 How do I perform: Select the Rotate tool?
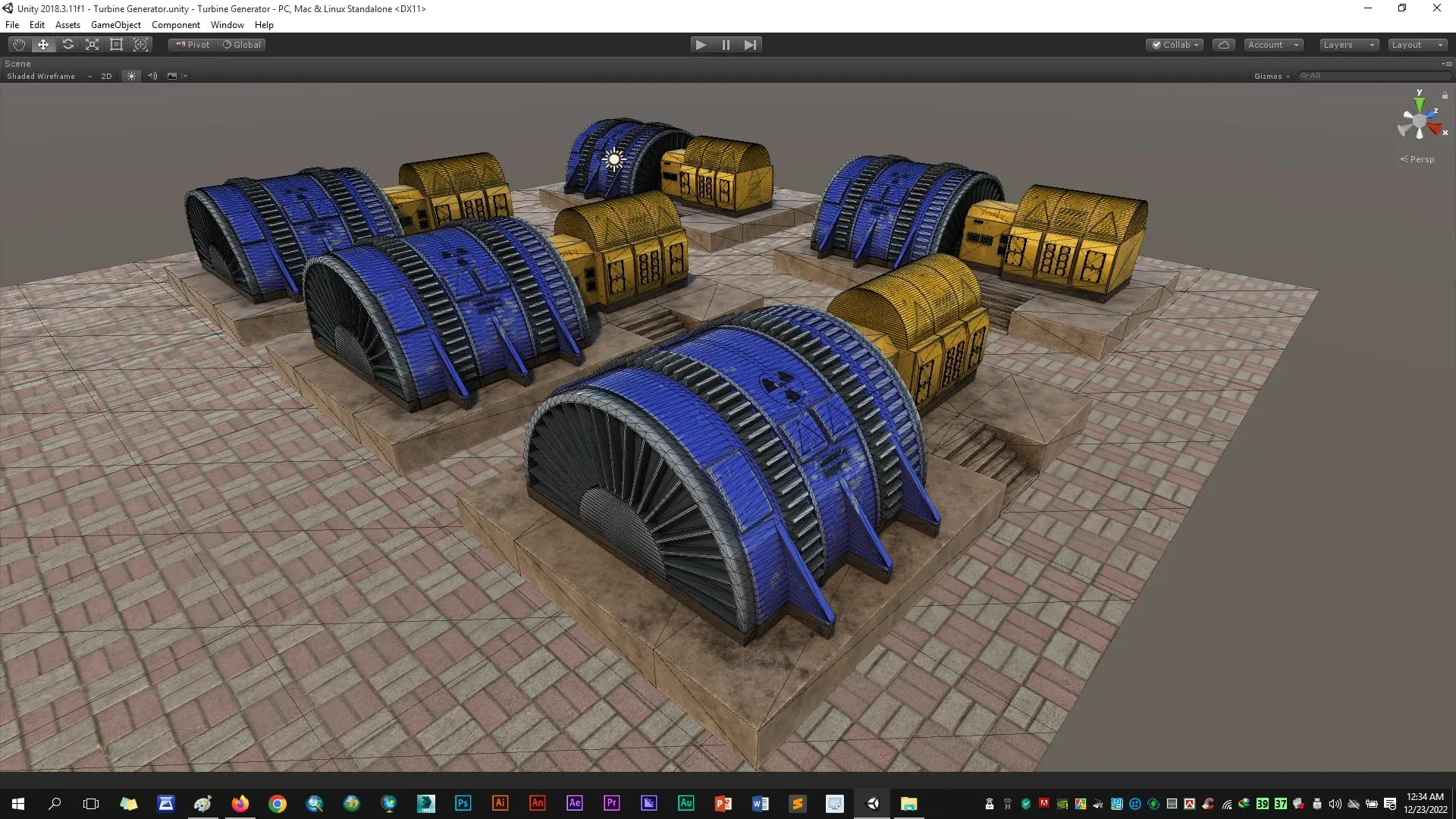[68, 45]
